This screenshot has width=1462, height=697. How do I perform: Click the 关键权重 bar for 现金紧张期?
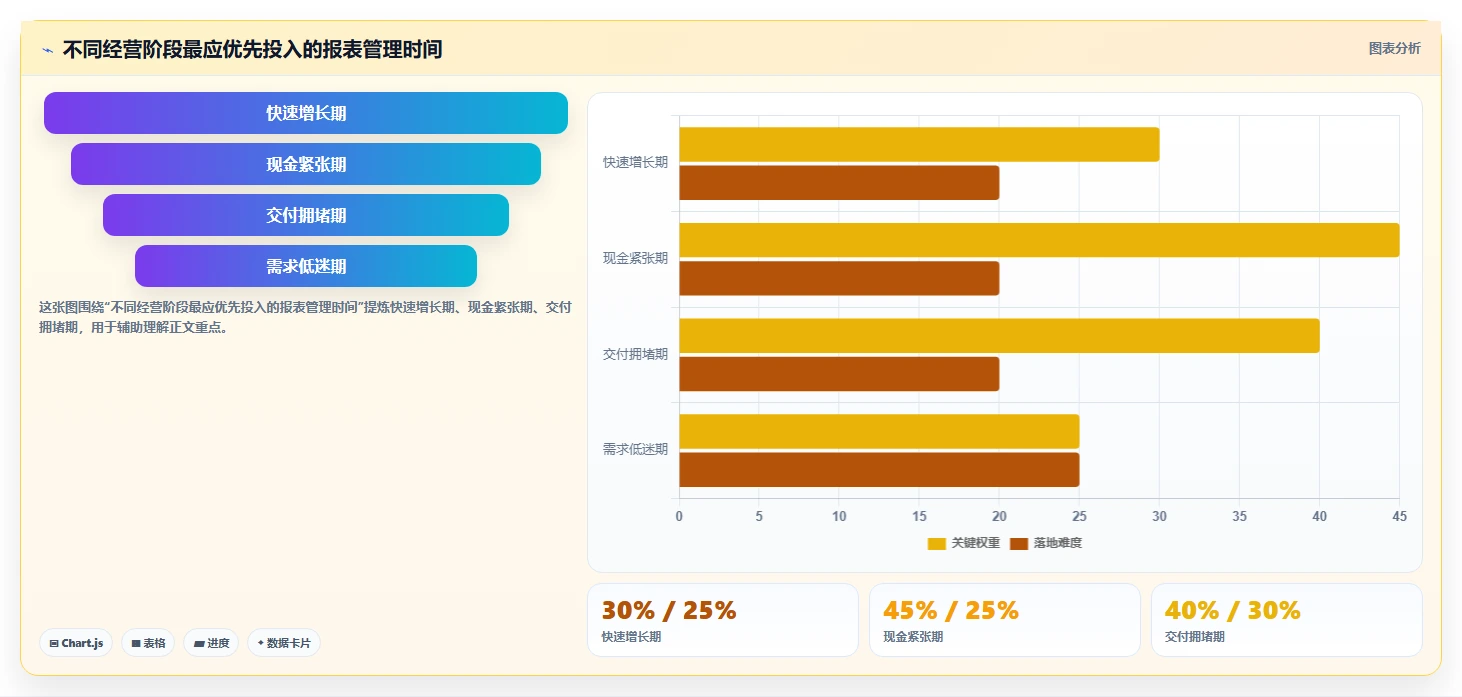click(x=1039, y=240)
